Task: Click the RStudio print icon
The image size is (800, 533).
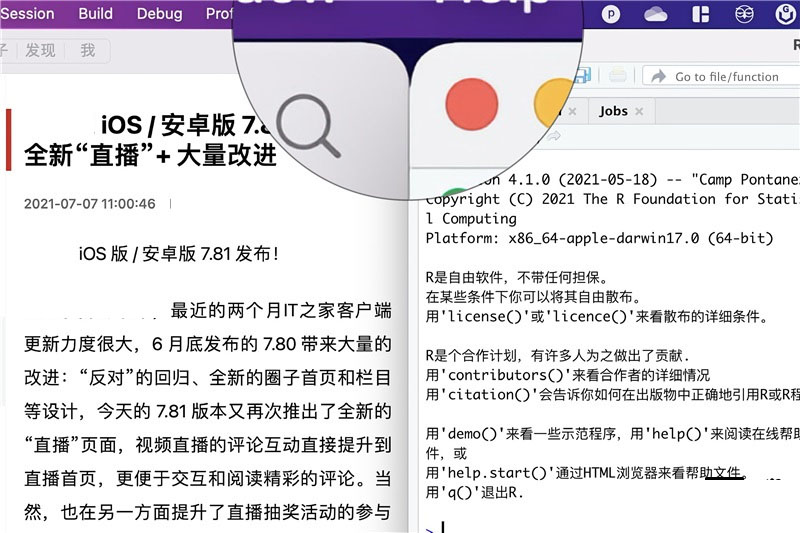Action: [x=617, y=75]
